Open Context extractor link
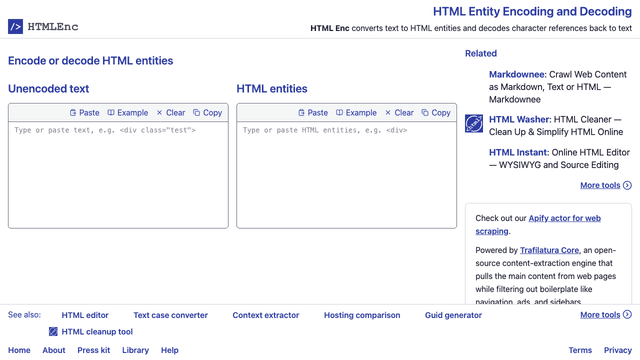The image size is (640, 360). click(x=266, y=315)
